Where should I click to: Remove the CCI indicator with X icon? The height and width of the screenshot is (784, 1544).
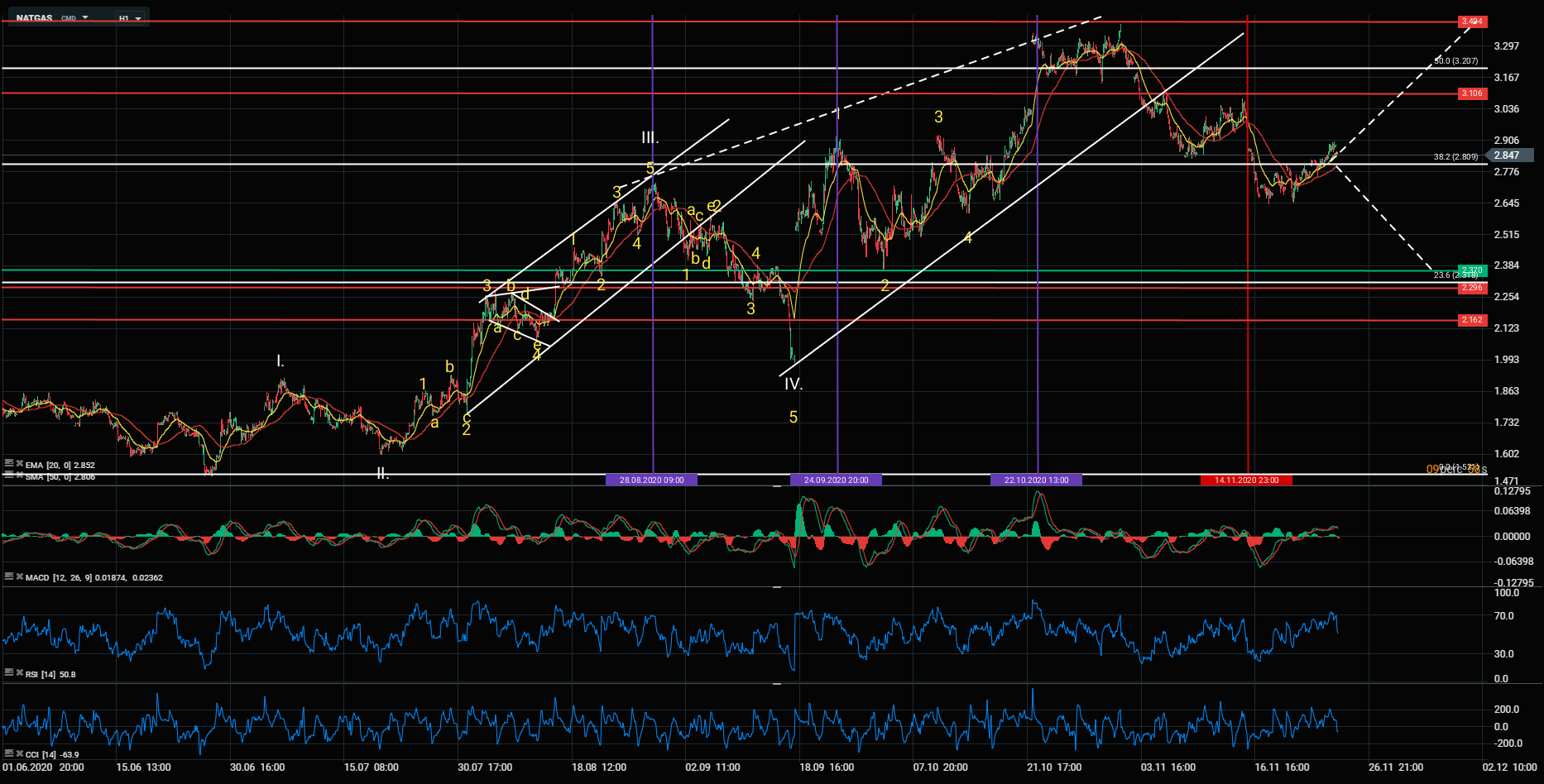click(18, 753)
